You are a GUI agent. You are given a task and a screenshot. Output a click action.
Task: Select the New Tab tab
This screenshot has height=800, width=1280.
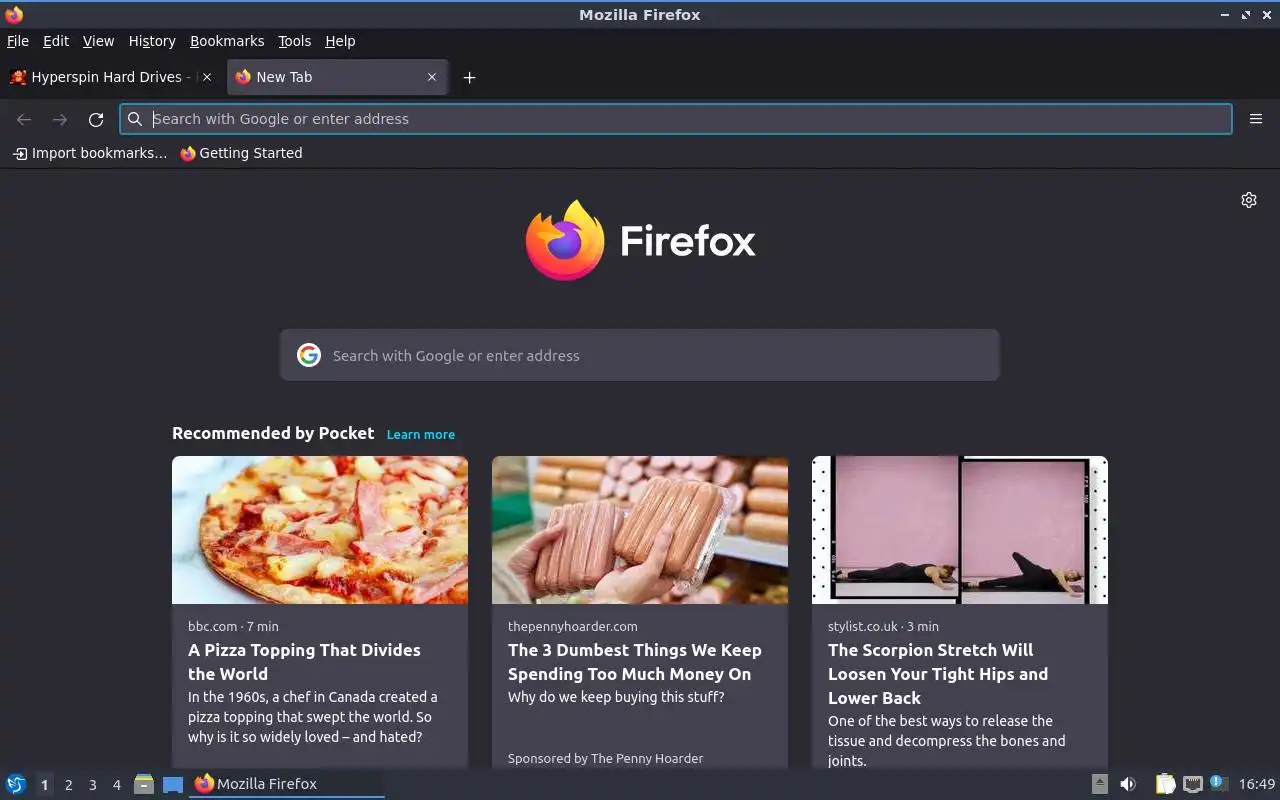[337, 77]
